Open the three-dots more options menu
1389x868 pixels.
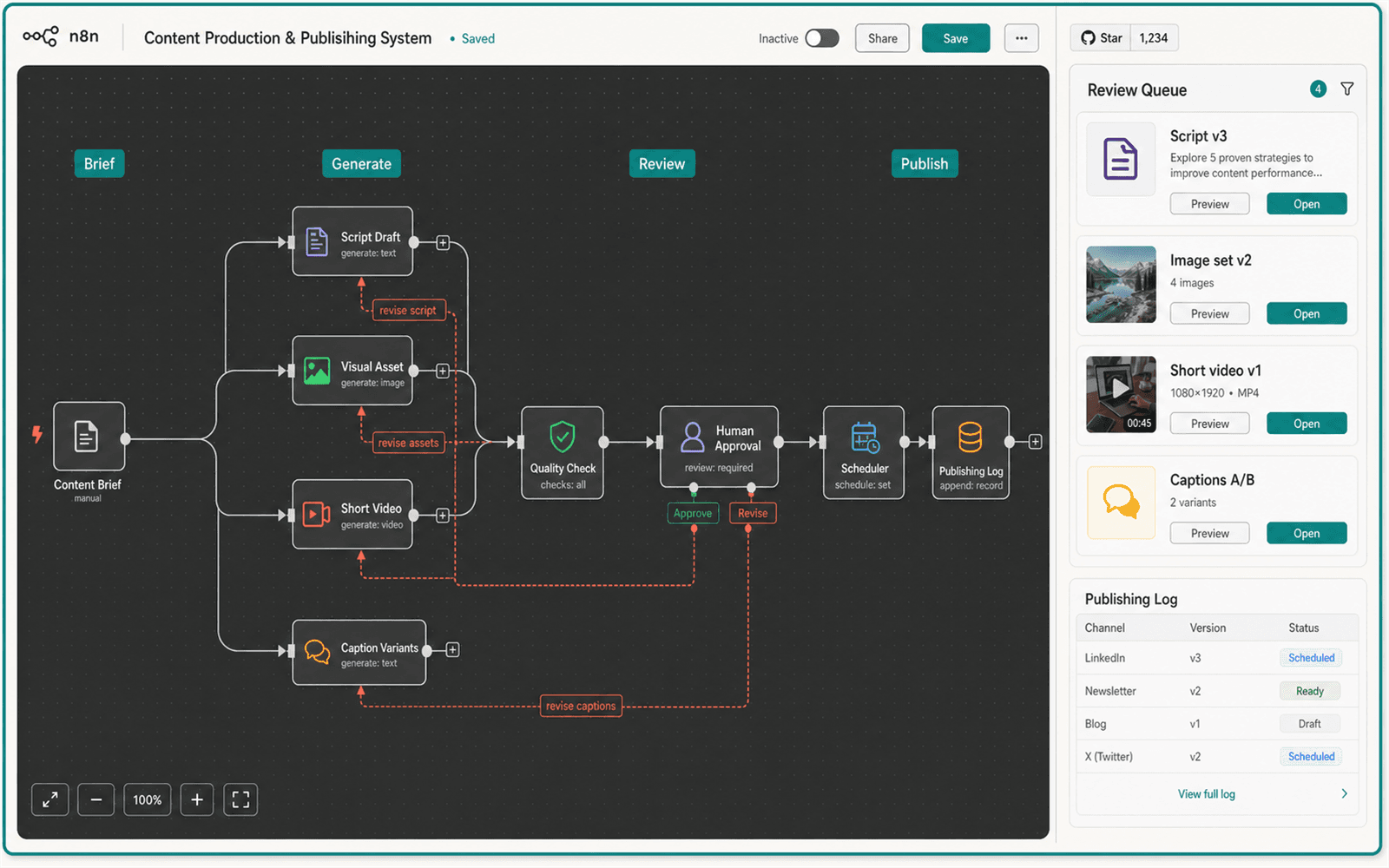[x=1021, y=38]
